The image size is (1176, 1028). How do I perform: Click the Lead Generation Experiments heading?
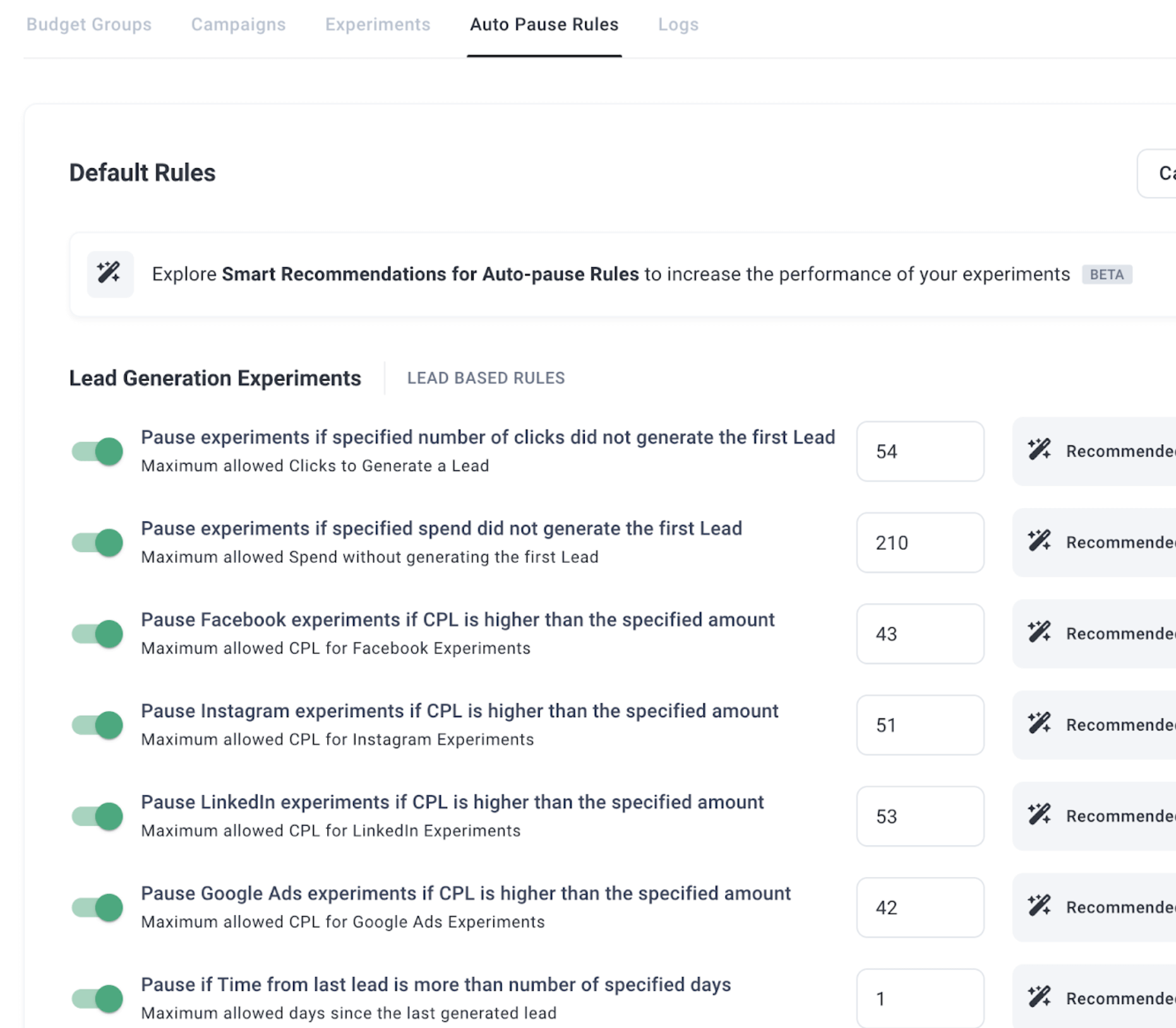pos(215,378)
